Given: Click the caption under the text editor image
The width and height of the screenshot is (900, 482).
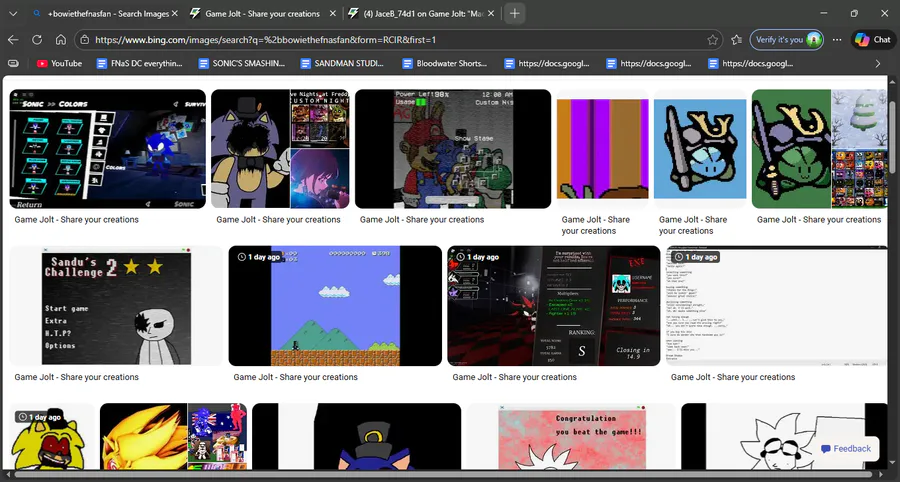Looking at the screenshot, I should [x=733, y=377].
